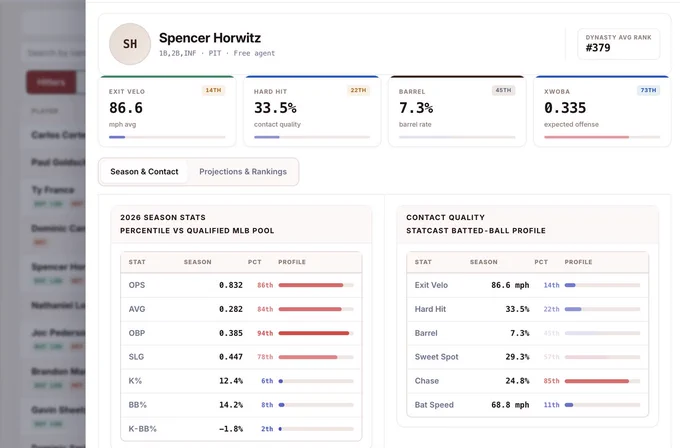Click the Chase percentile 85th
This screenshot has height=448, width=680.
coord(551,381)
